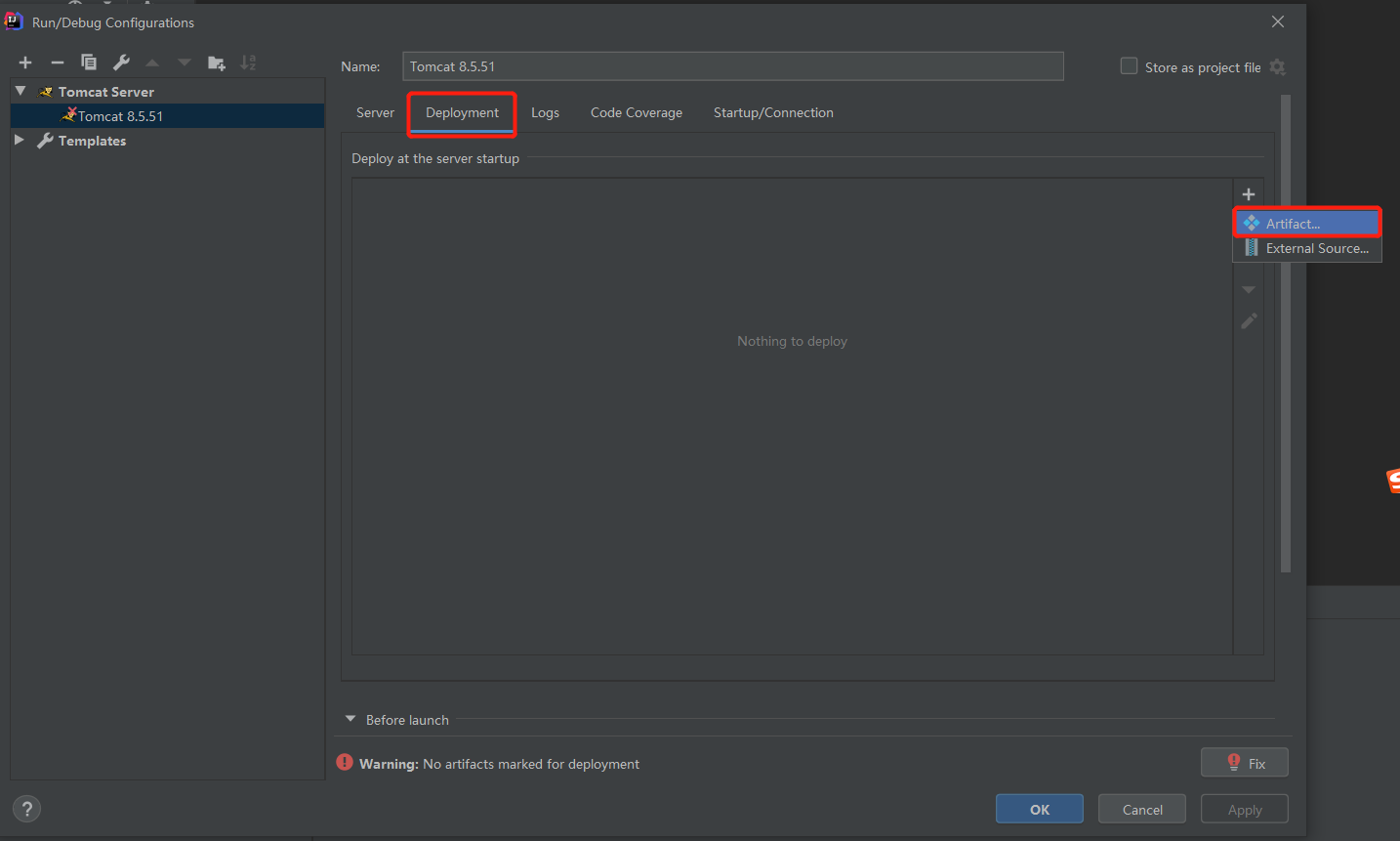Open edit templates wrench icon
The height and width of the screenshot is (841, 1400).
(x=121, y=63)
